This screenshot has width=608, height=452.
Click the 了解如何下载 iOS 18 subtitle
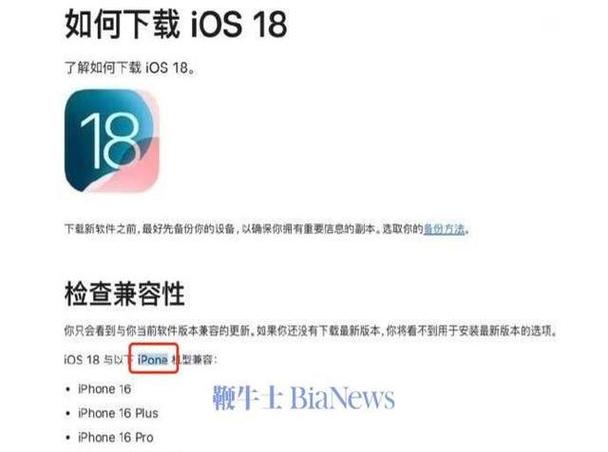130,68
